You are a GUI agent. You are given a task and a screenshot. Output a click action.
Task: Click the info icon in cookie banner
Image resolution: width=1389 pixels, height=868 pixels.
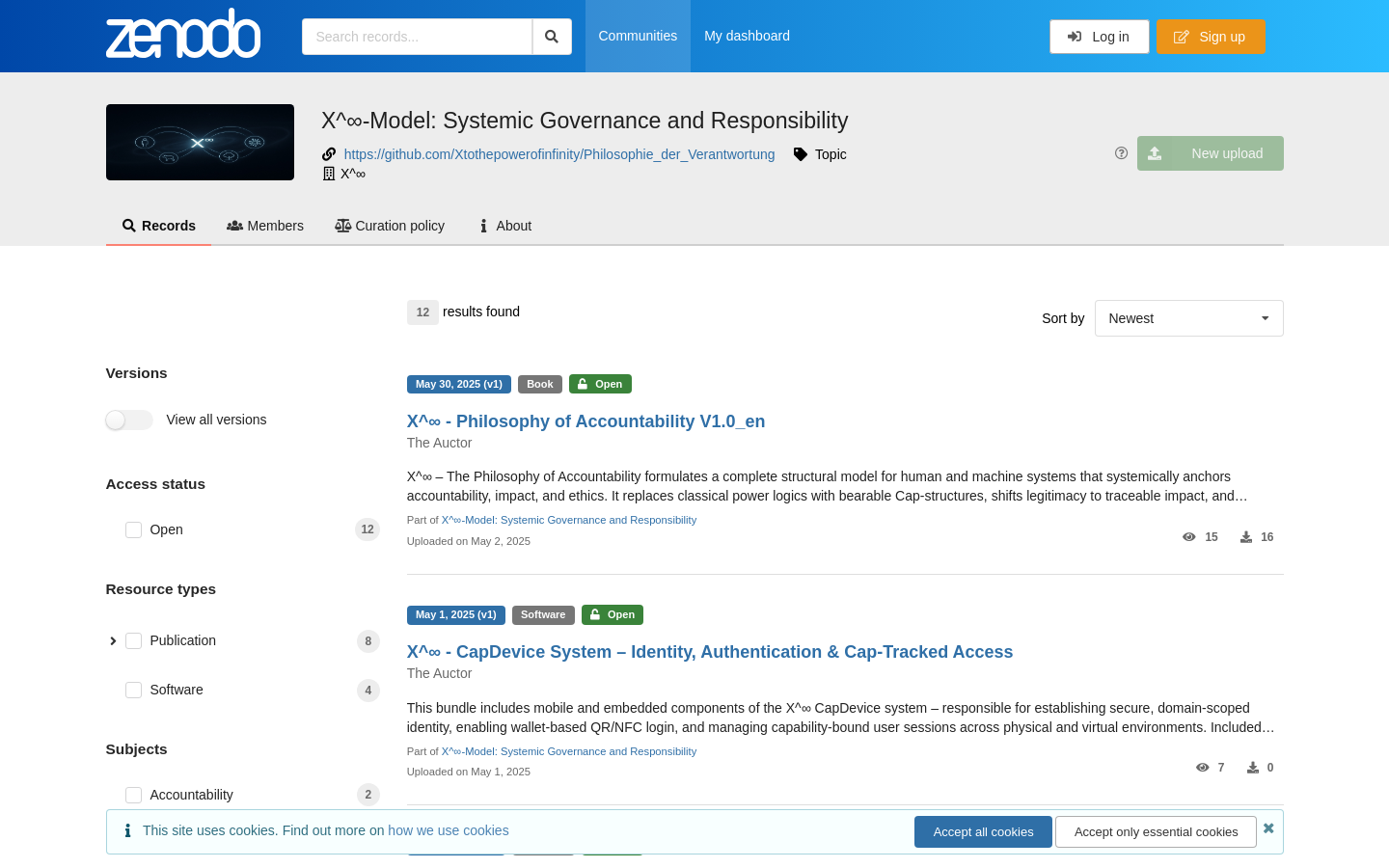127,830
